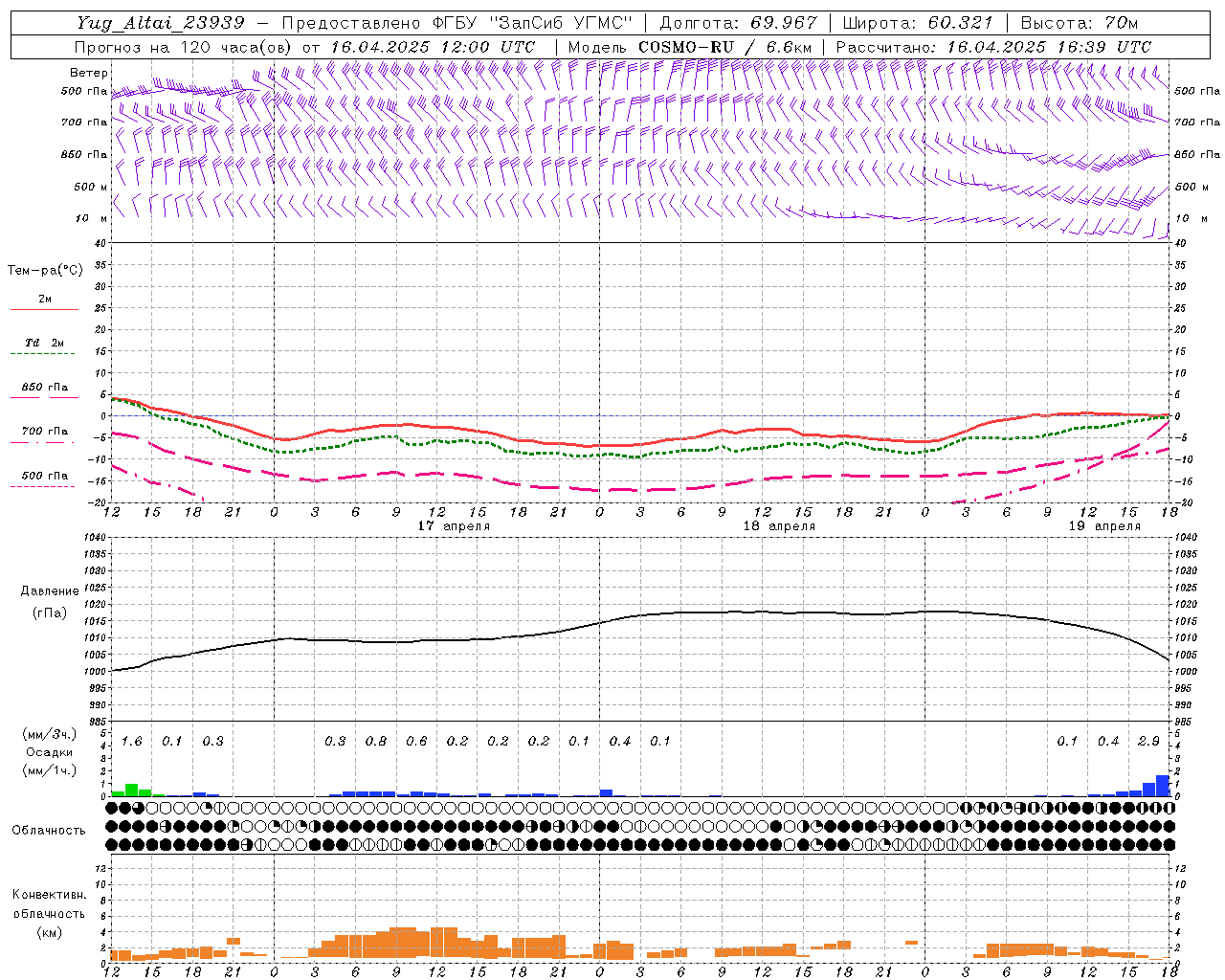Click the "500 м" wind level label on left
Viewport: 1225px width, 980px height.
(x=91, y=187)
